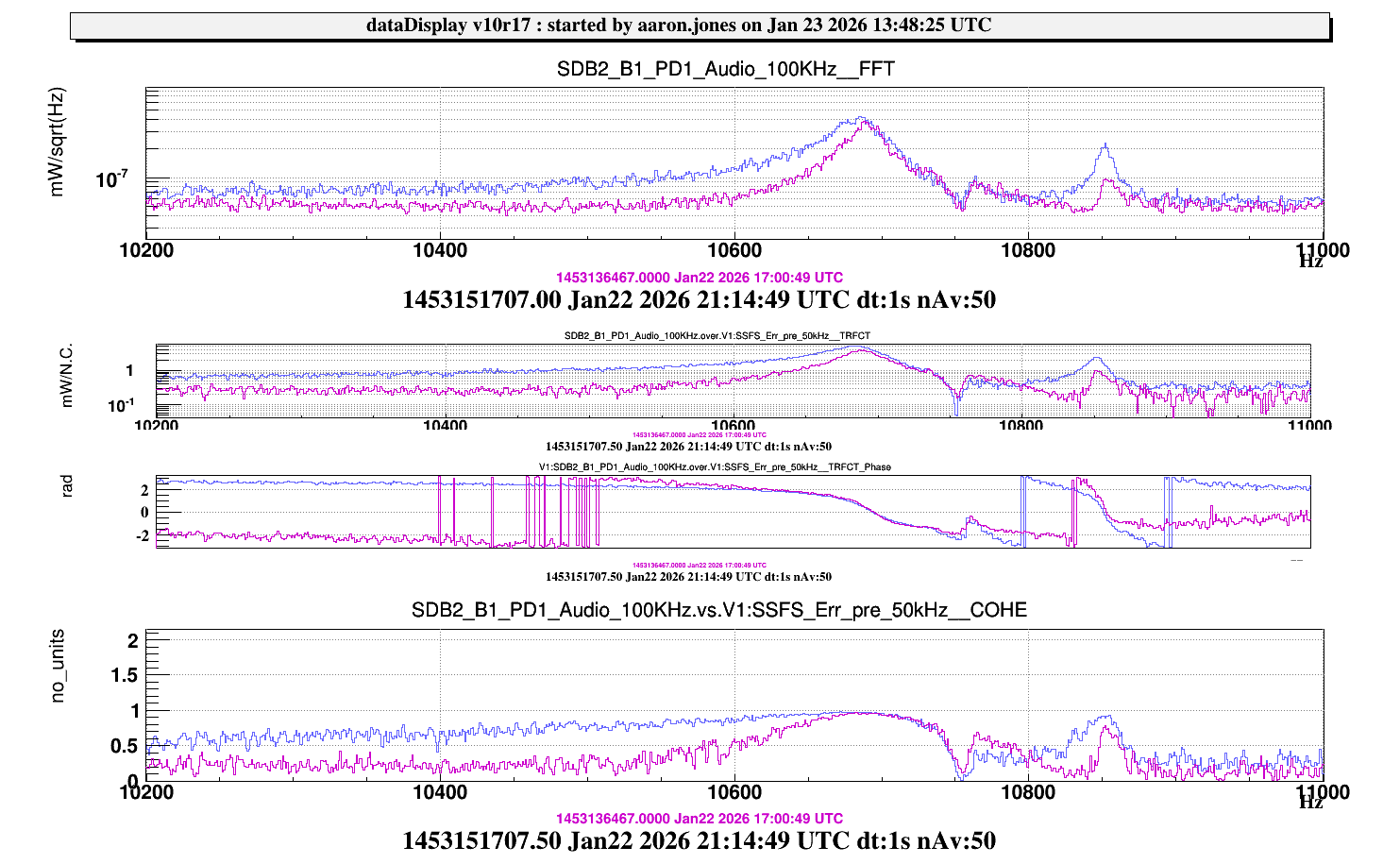This screenshot has width=1400, height=864.
Task: Click the no_units y-axis label
Action: pyautogui.click(x=58, y=666)
